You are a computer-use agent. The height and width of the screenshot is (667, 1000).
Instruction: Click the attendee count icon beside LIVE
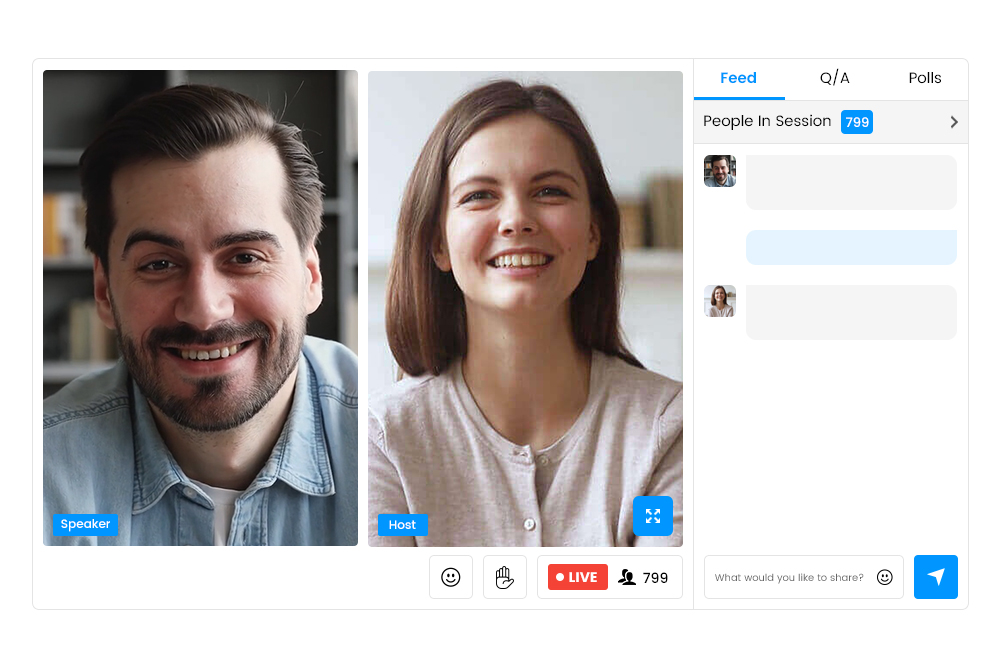tap(627, 577)
